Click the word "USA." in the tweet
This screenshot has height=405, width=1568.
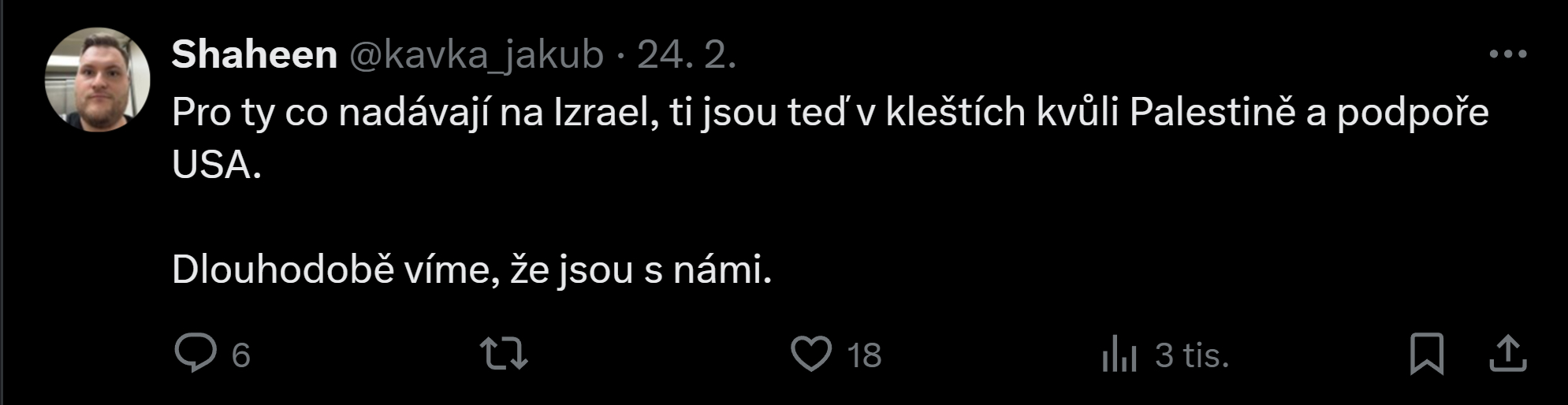pos(216,165)
